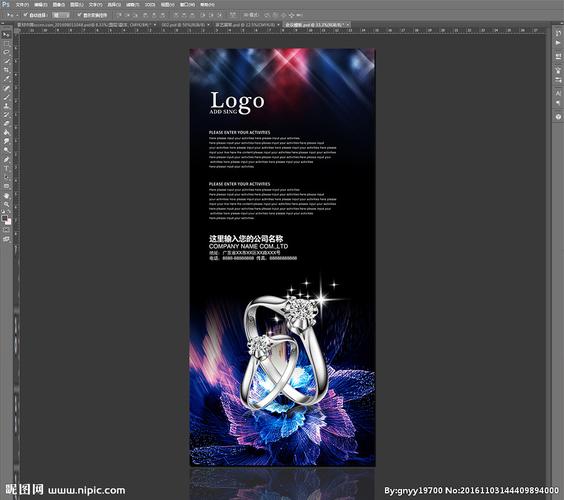Open the Paragraph panel icon
564x500 pixels.
(558, 103)
